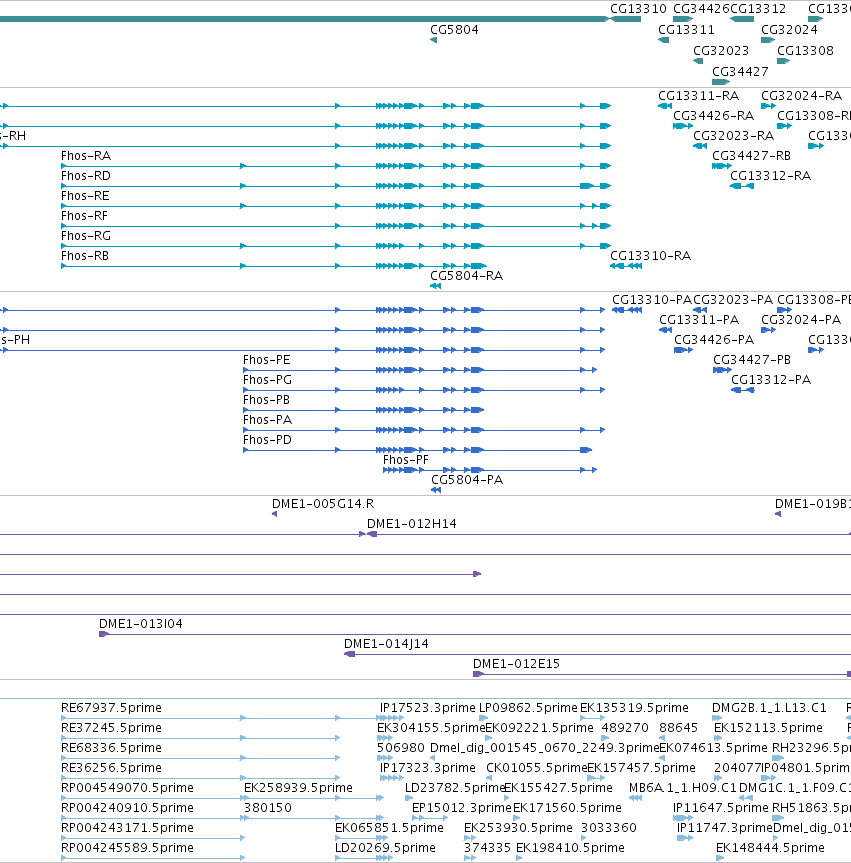Select the Fhos-PD protein feature

point(417,450)
